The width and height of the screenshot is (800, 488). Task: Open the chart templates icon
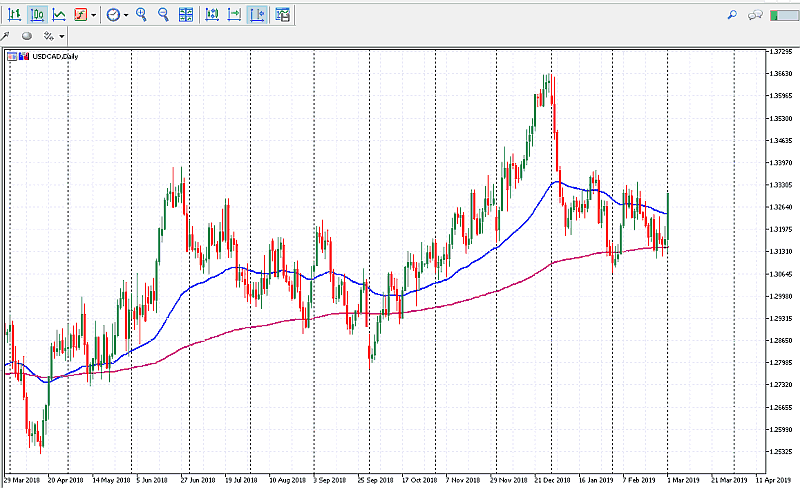[283, 15]
